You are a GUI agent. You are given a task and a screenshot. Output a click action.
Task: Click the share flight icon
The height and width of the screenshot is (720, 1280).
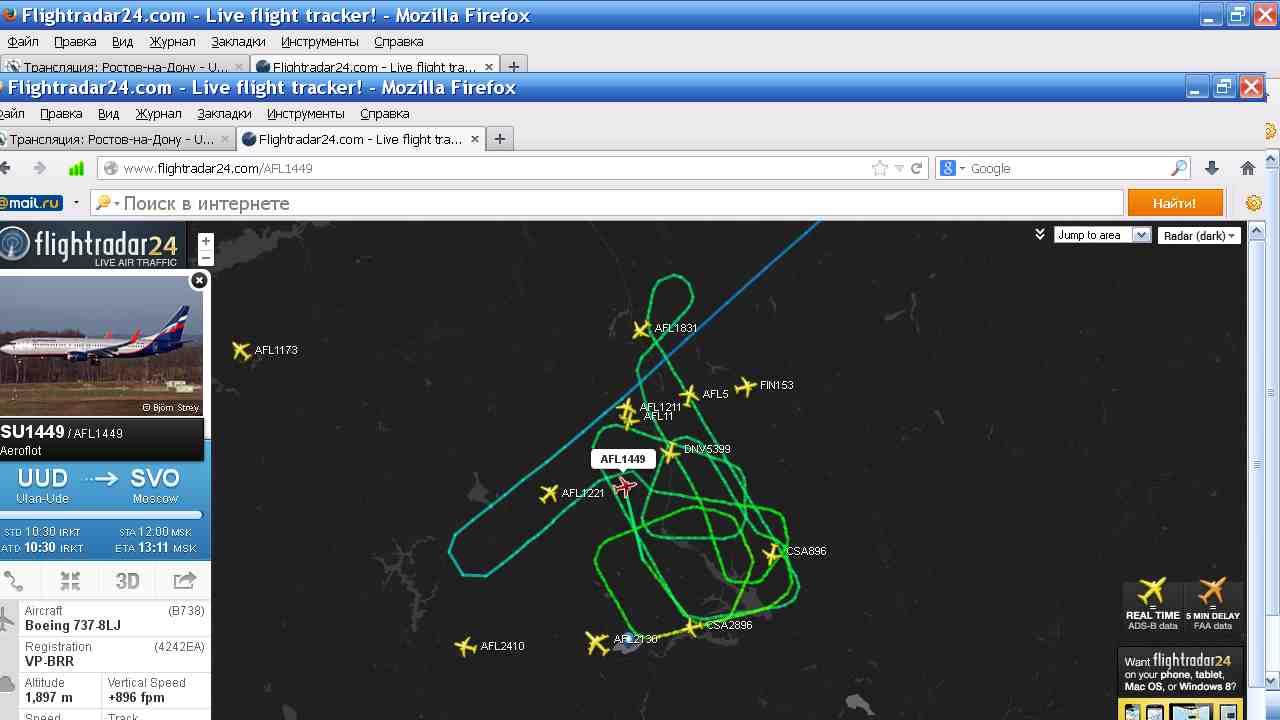coord(184,581)
